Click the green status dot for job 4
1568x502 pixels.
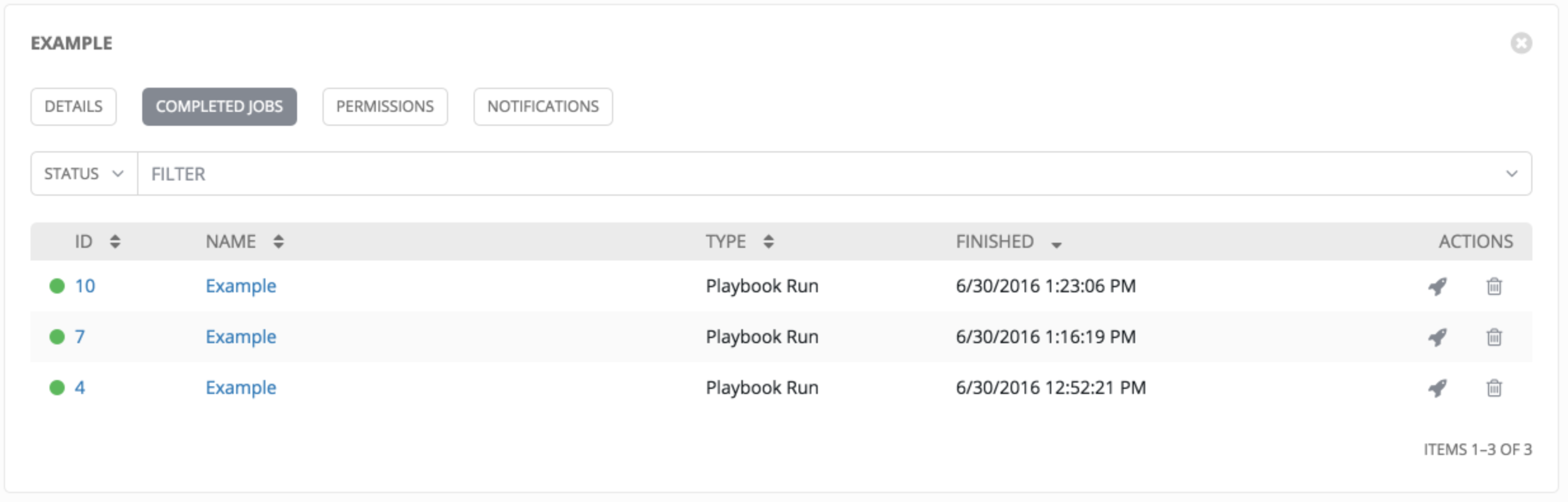(x=57, y=388)
